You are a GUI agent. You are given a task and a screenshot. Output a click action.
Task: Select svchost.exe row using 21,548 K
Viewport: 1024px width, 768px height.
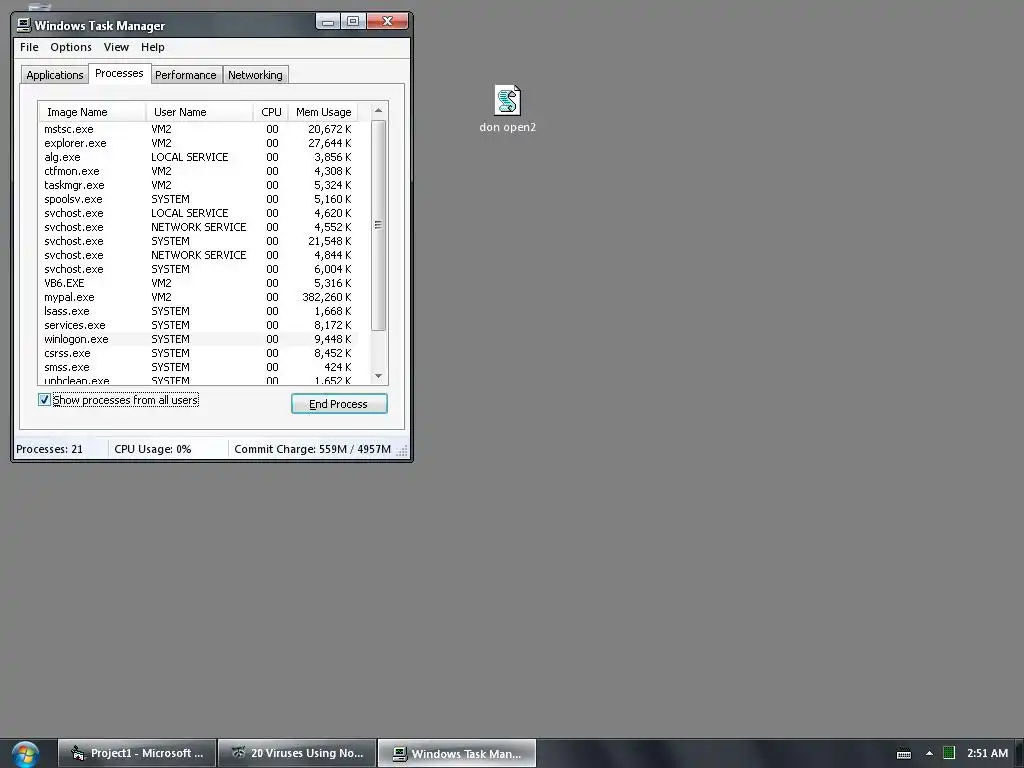tap(199, 241)
